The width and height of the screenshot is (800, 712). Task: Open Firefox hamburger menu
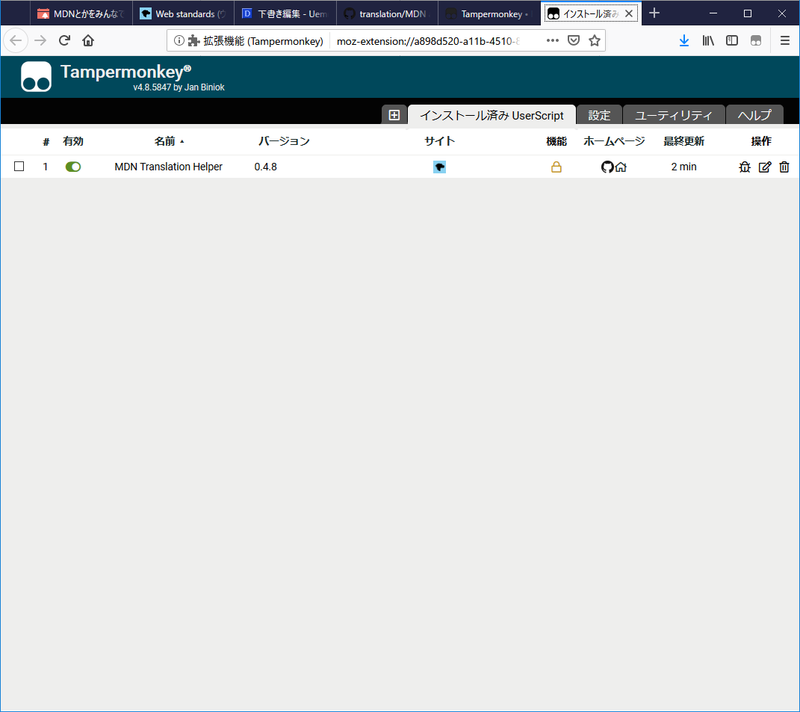click(x=785, y=40)
